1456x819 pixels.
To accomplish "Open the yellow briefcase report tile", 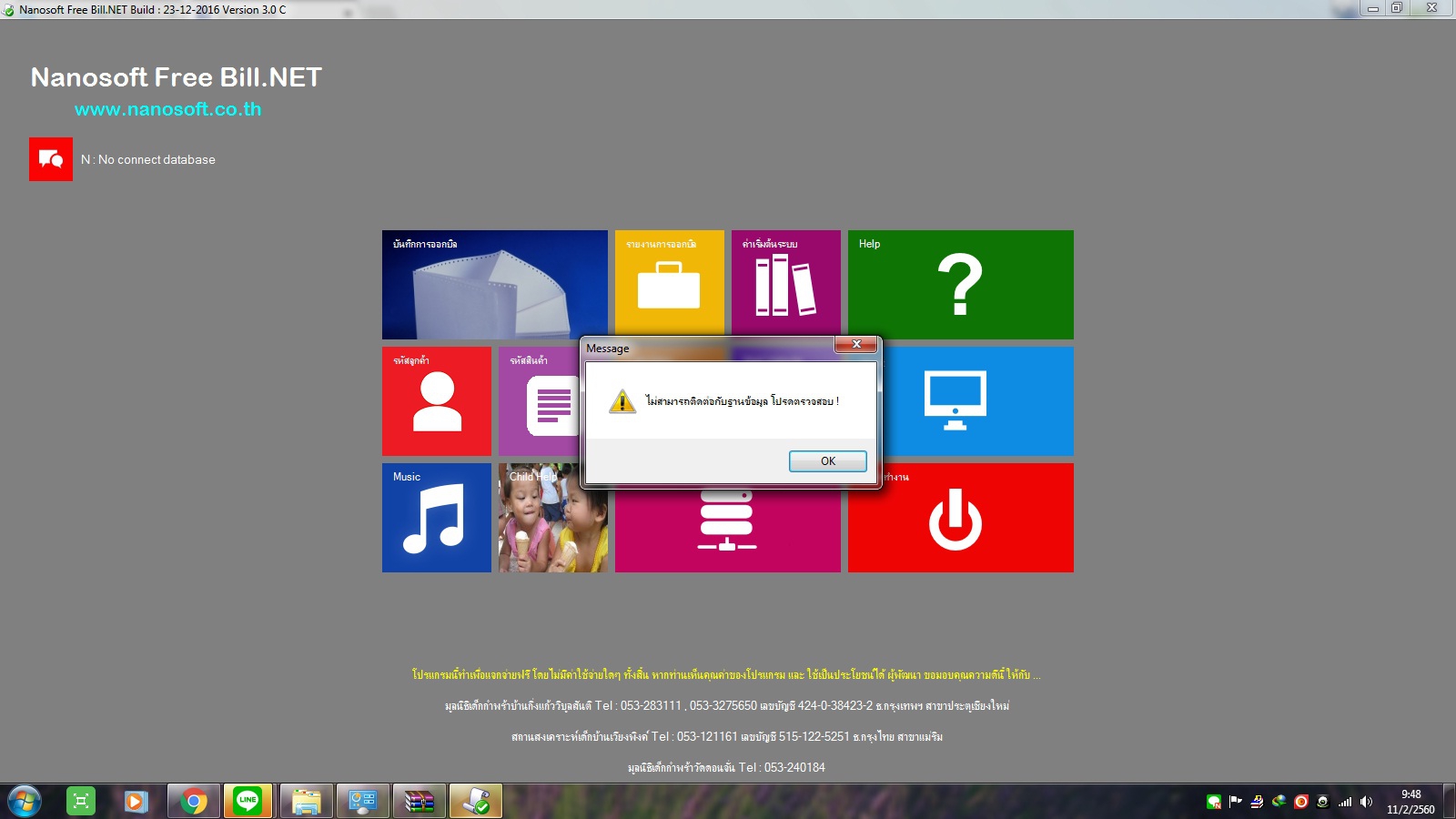I will (670, 283).
